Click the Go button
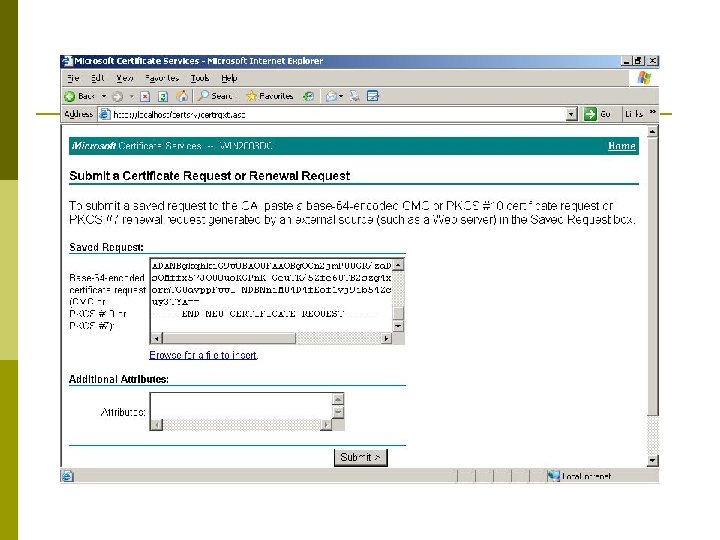This screenshot has width=720, height=540. pyautogui.click(x=597, y=114)
